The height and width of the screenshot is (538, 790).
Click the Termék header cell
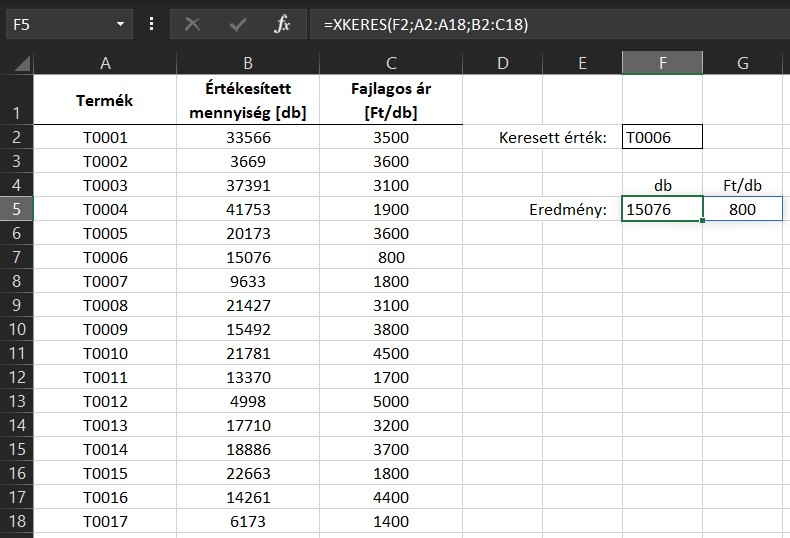click(105, 101)
